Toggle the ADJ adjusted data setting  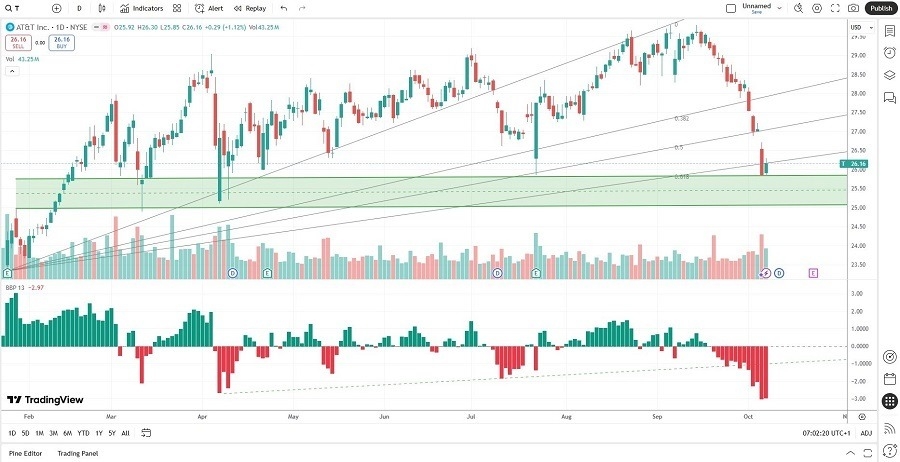coord(865,433)
